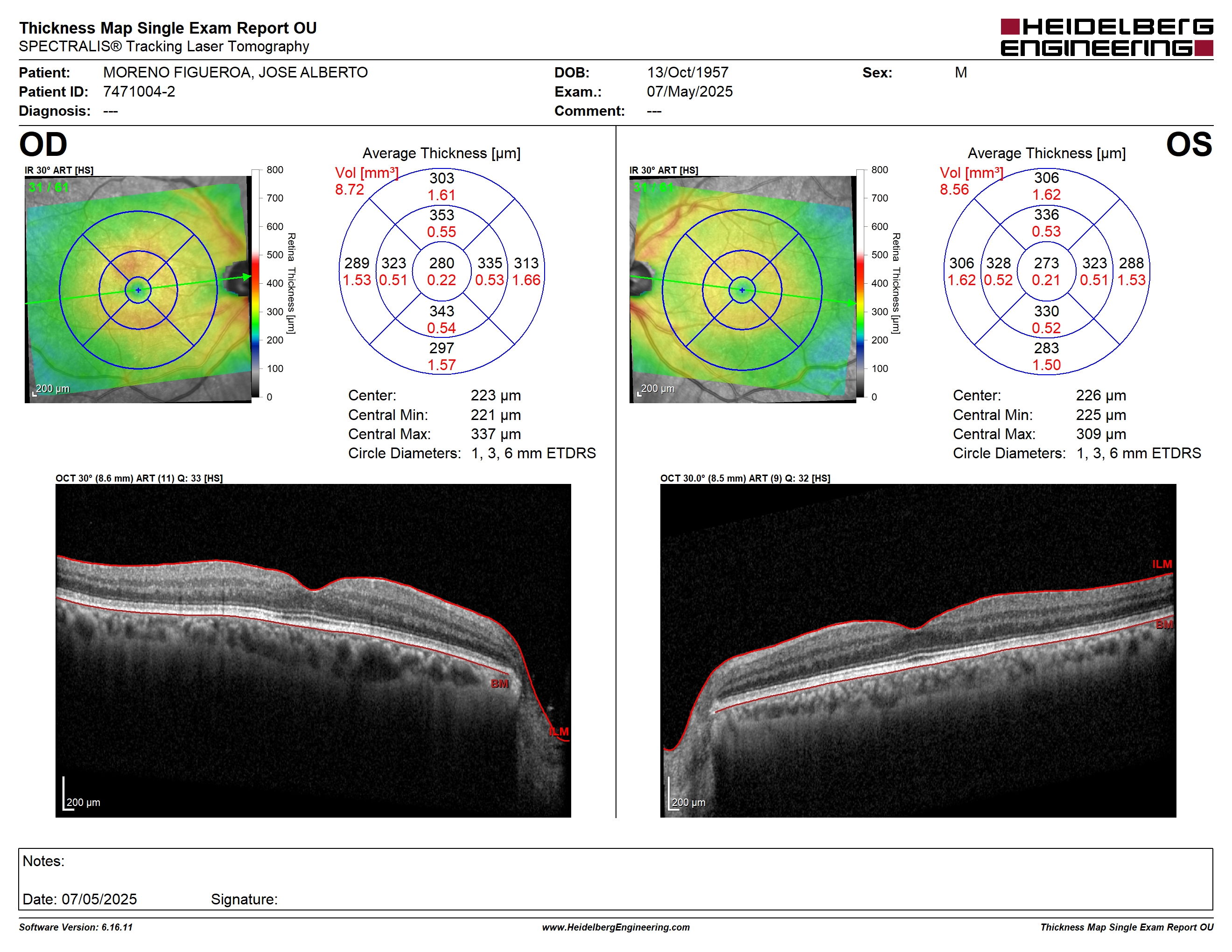
Task: Click Software Version: 6.16.11 footer
Action: tap(76, 927)
